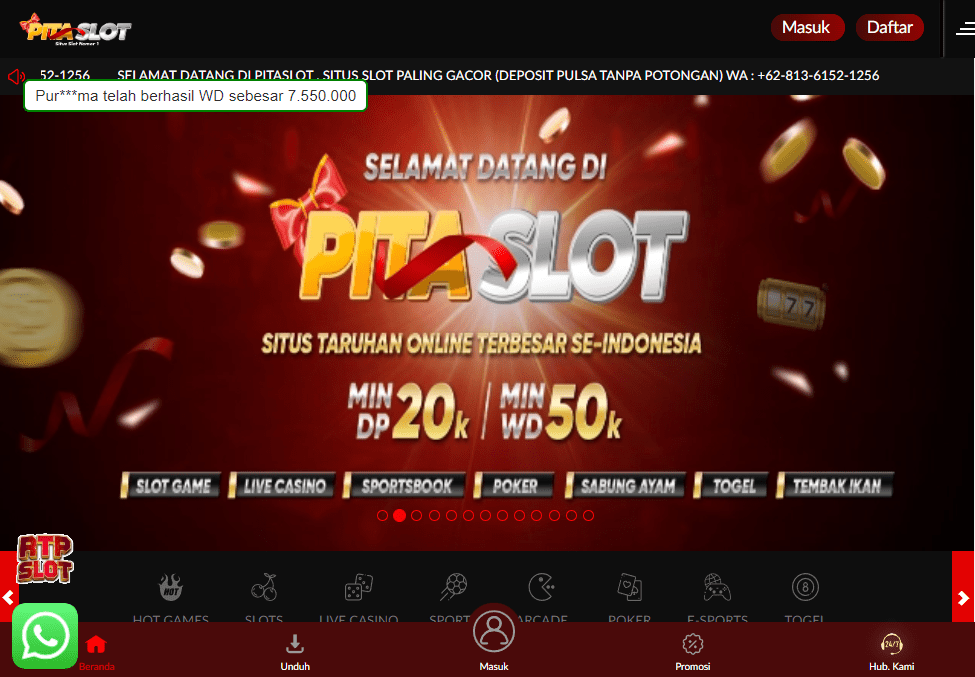Open the E-Sports gamepad icon
The image size is (975, 677).
pyautogui.click(x=717, y=587)
